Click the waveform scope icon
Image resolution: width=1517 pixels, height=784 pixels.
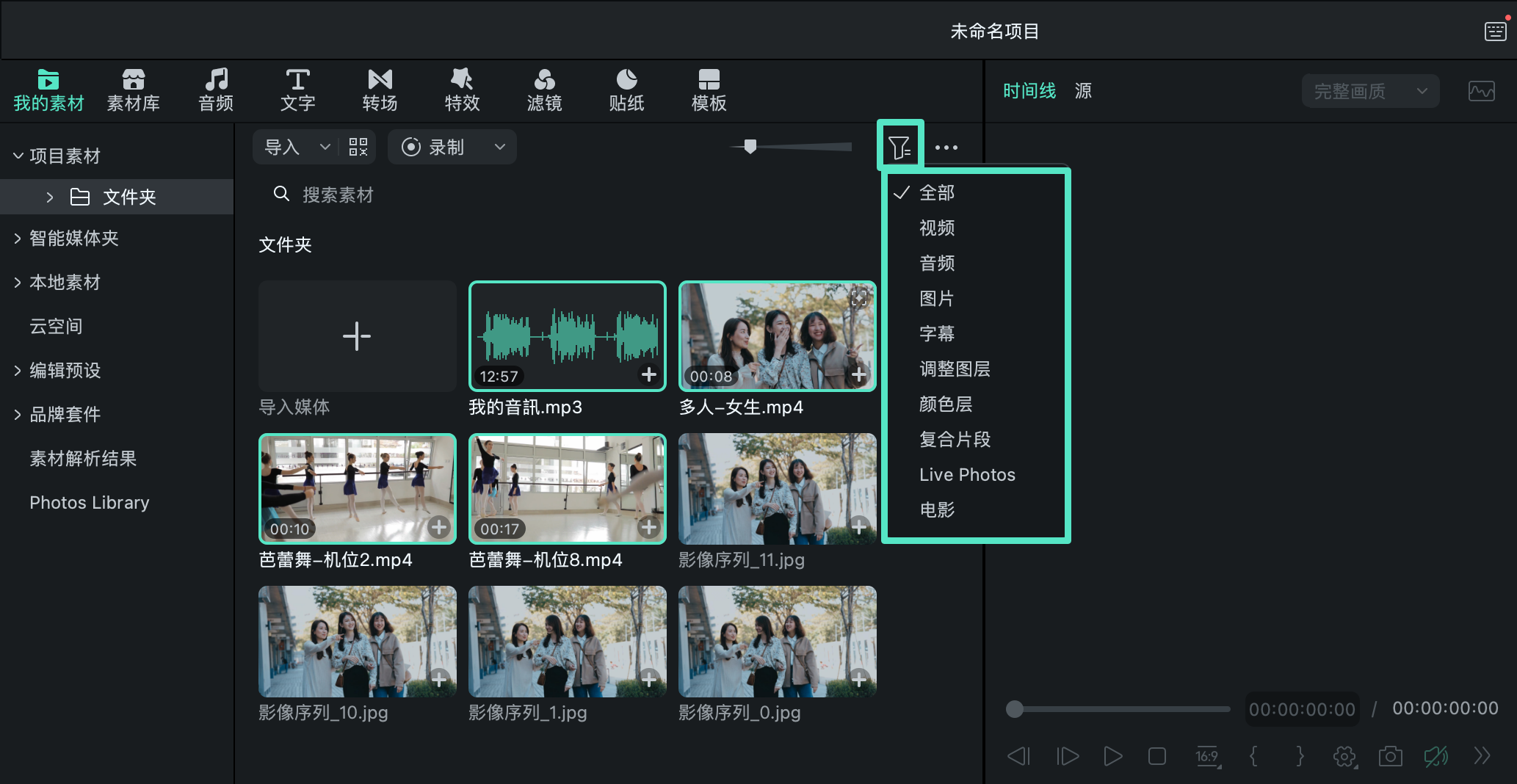1481,91
